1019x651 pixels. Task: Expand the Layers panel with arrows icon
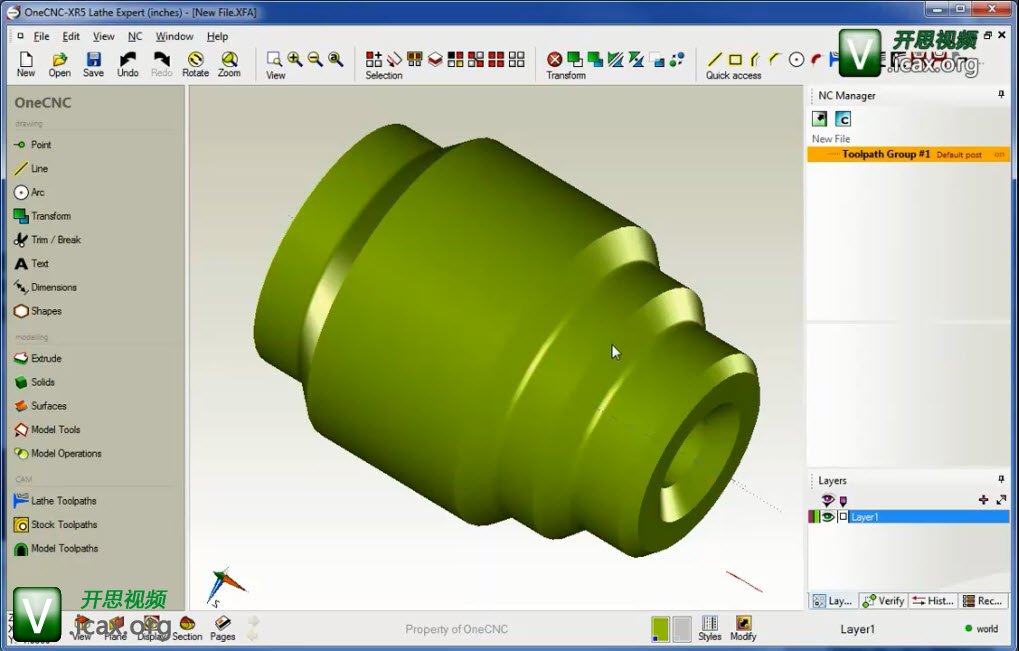point(1001,499)
